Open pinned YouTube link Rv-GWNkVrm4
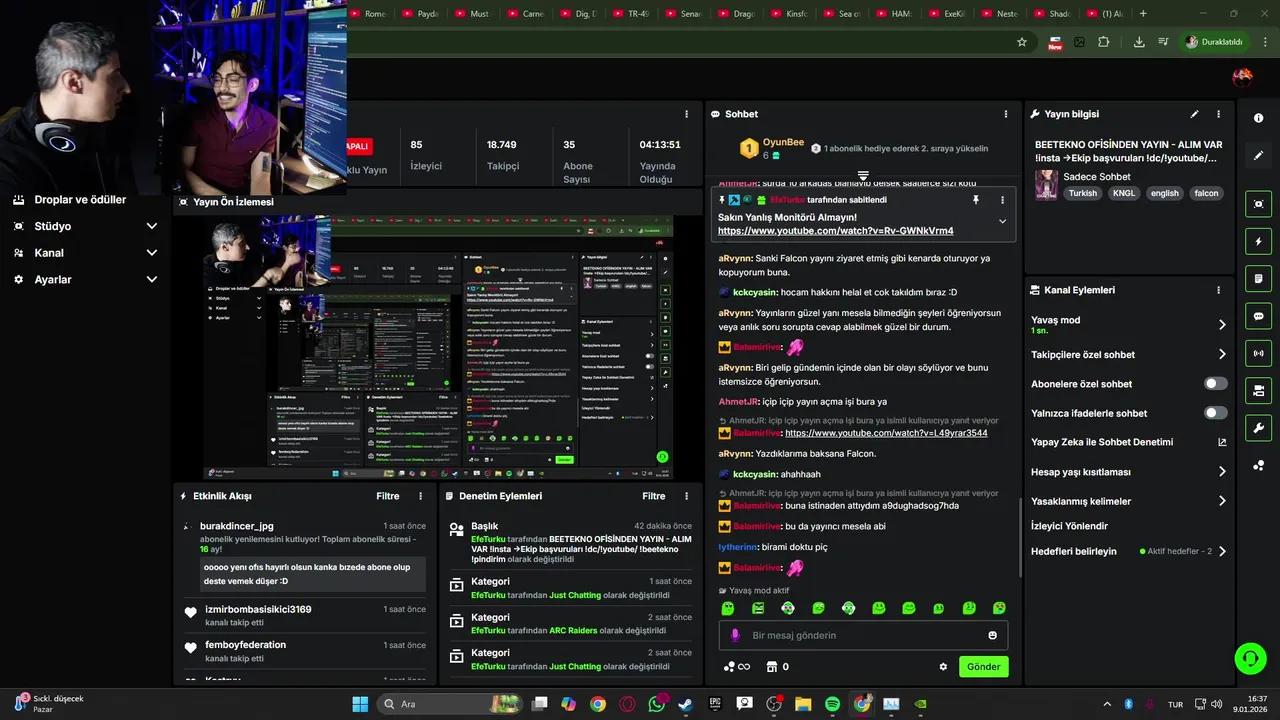The width and height of the screenshot is (1280, 720). pos(836,231)
